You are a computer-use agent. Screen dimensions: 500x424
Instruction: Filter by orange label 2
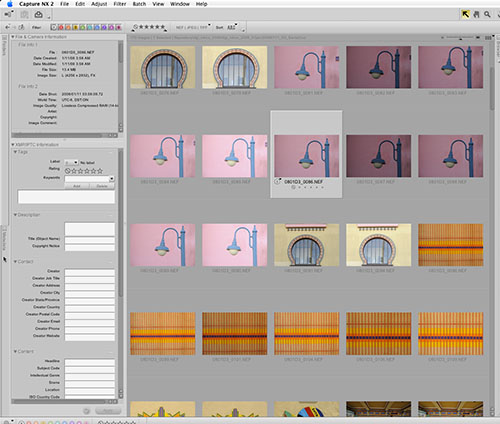click(68, 27)
